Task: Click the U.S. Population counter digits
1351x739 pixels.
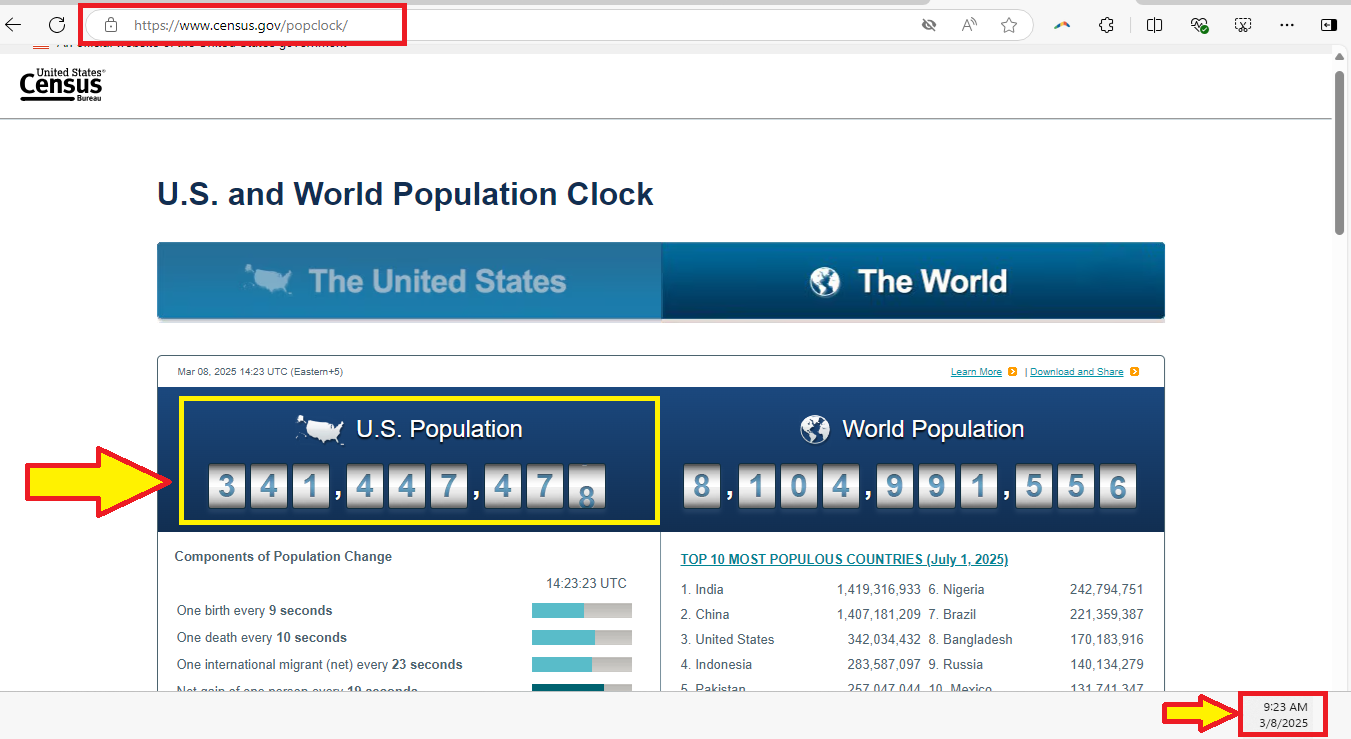Action: 407,488
